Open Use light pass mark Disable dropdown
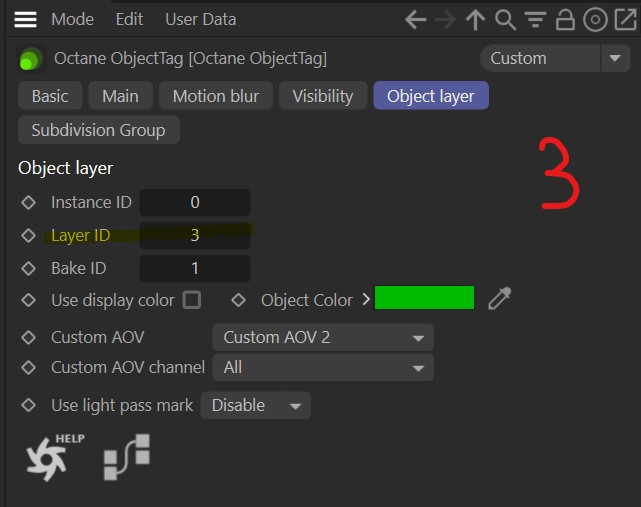 pos(256,405)
